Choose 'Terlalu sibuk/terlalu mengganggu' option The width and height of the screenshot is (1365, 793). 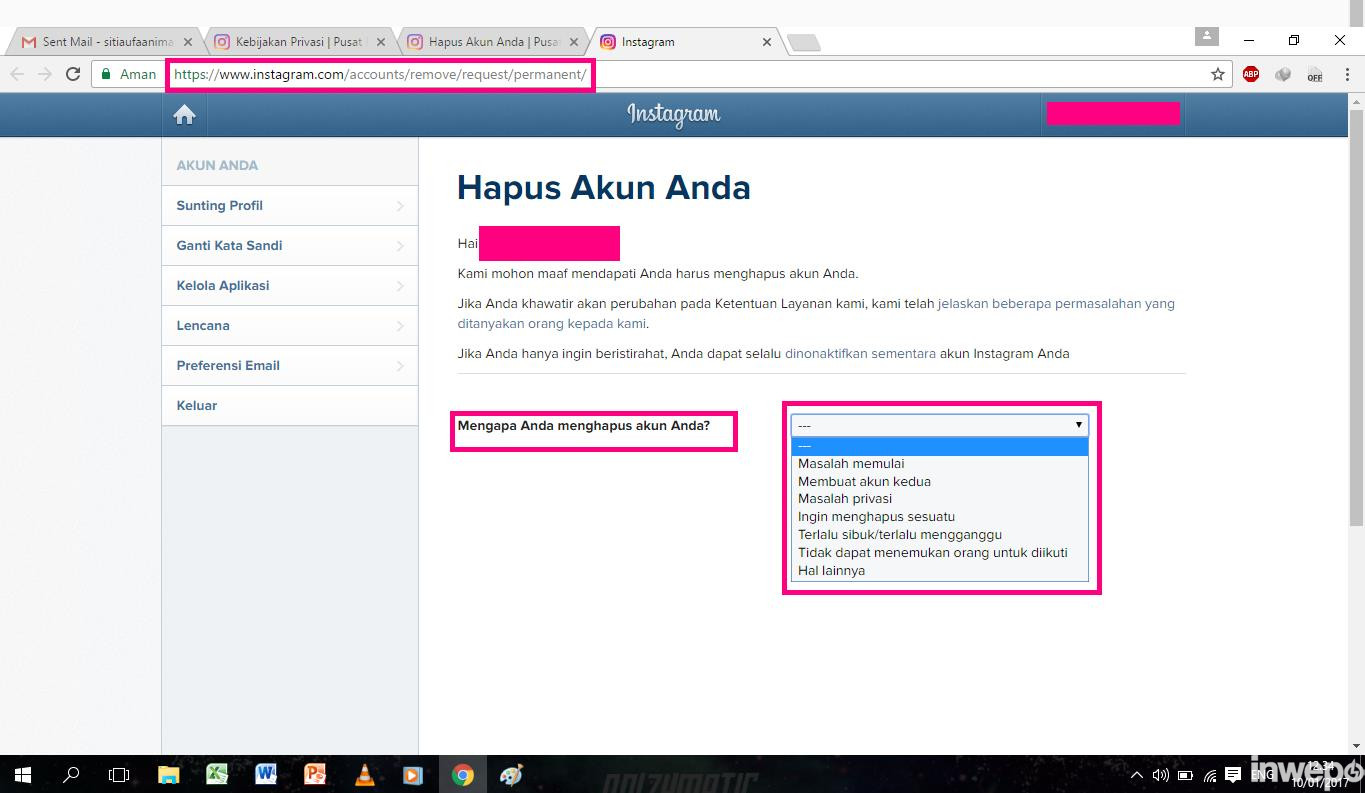(939, 534)
